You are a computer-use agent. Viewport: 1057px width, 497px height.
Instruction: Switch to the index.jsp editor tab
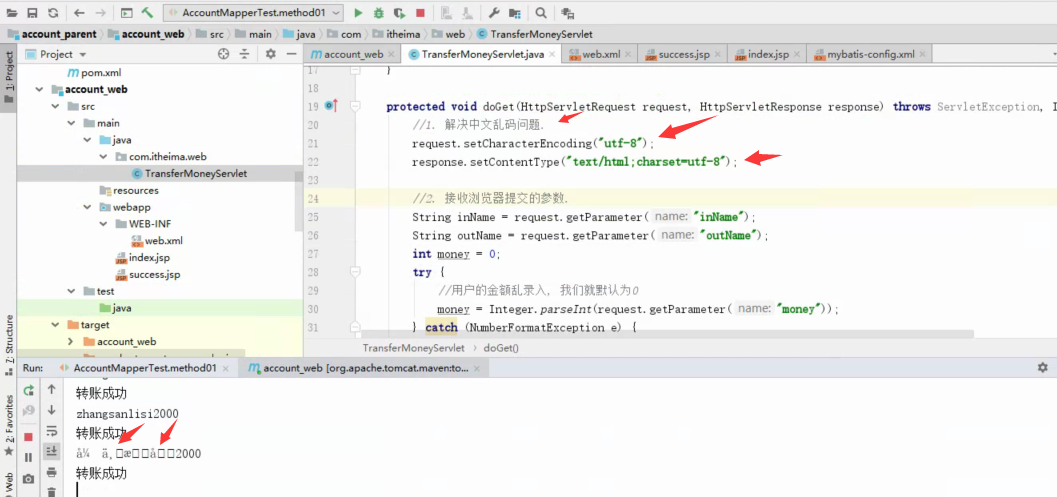767,55
